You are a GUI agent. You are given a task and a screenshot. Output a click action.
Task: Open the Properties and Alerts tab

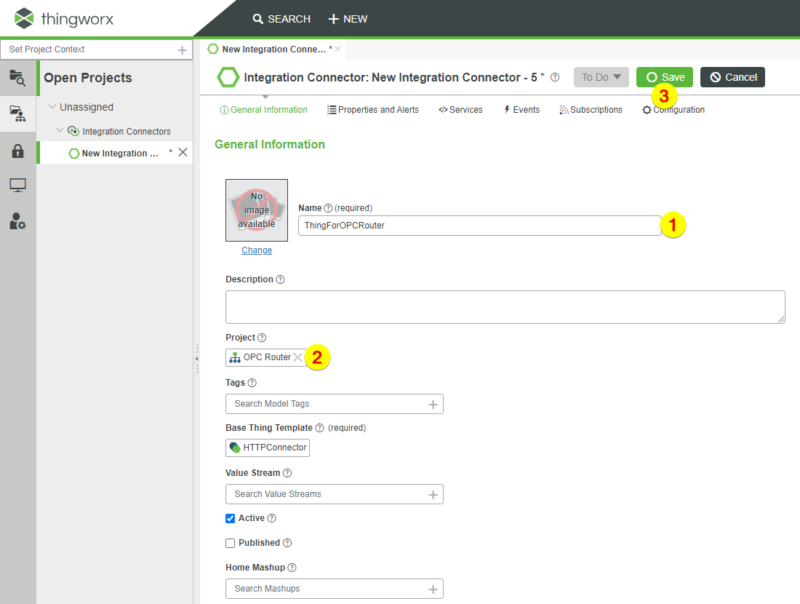click(373, 110)
